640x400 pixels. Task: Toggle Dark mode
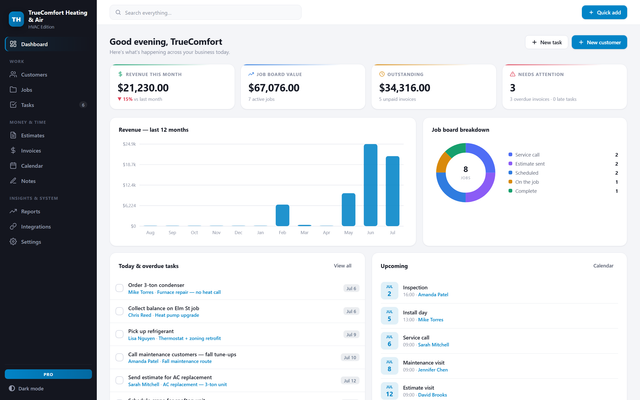point(27,389)
